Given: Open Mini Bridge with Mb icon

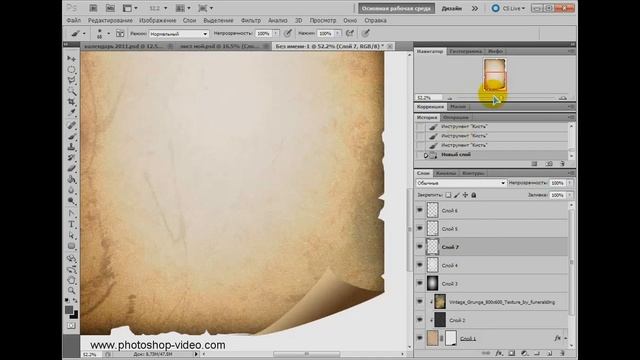Looking at the screenshot, I should tap(110, 8).
